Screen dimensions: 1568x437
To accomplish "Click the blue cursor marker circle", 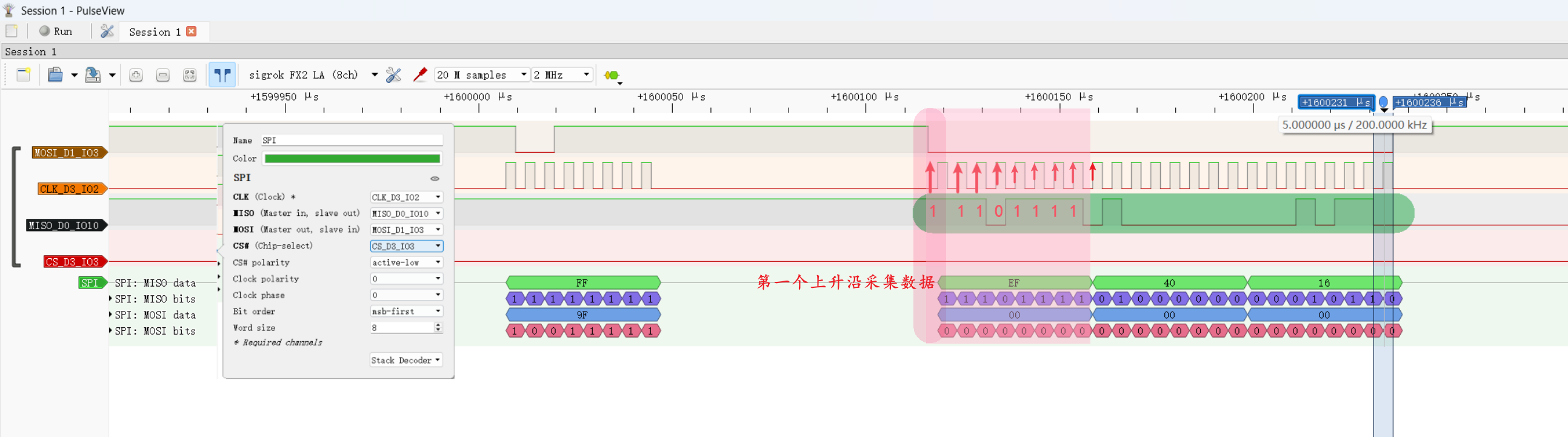I will tap(1384, 102).
